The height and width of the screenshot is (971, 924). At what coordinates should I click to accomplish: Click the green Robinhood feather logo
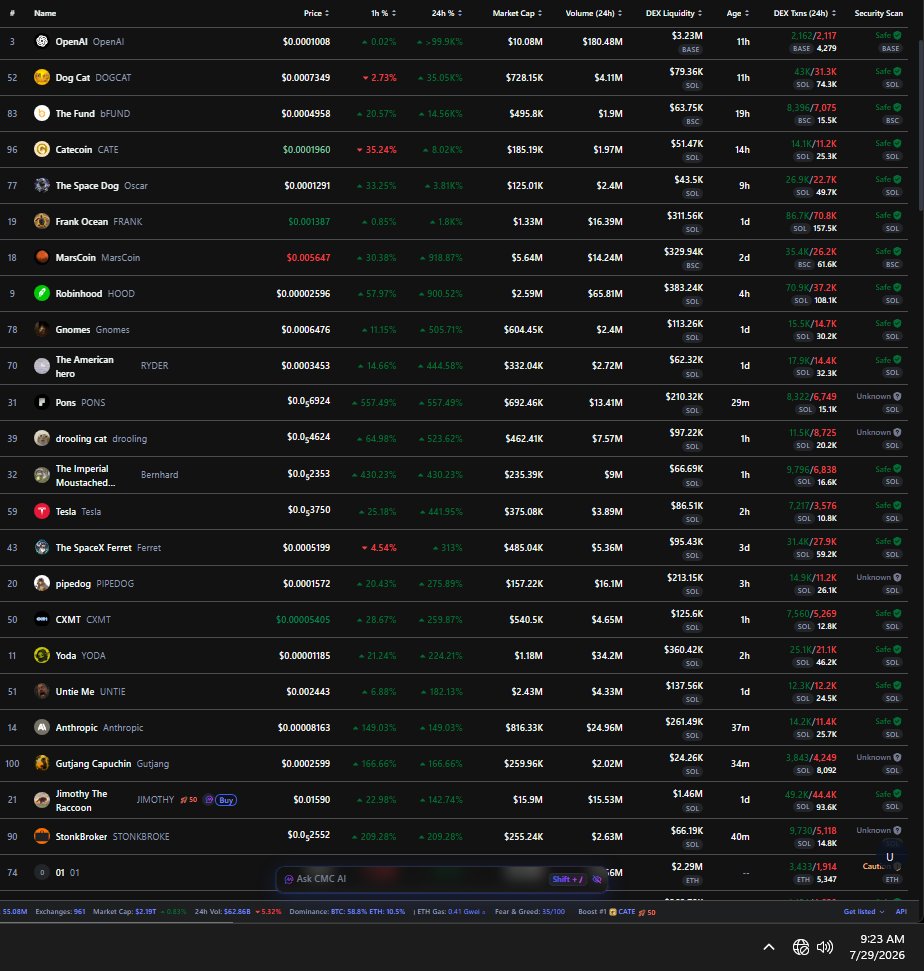(x=41, y=293)
